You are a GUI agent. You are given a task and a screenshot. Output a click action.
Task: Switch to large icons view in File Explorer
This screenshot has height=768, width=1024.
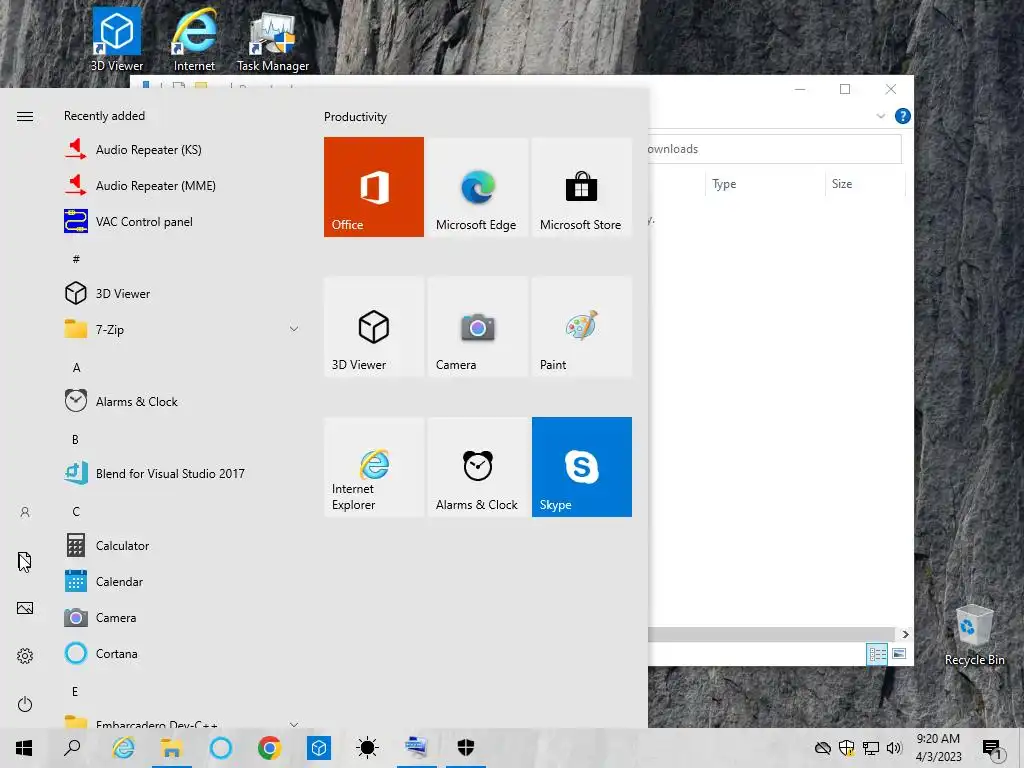pyautogui.click(x=899, y=654)
